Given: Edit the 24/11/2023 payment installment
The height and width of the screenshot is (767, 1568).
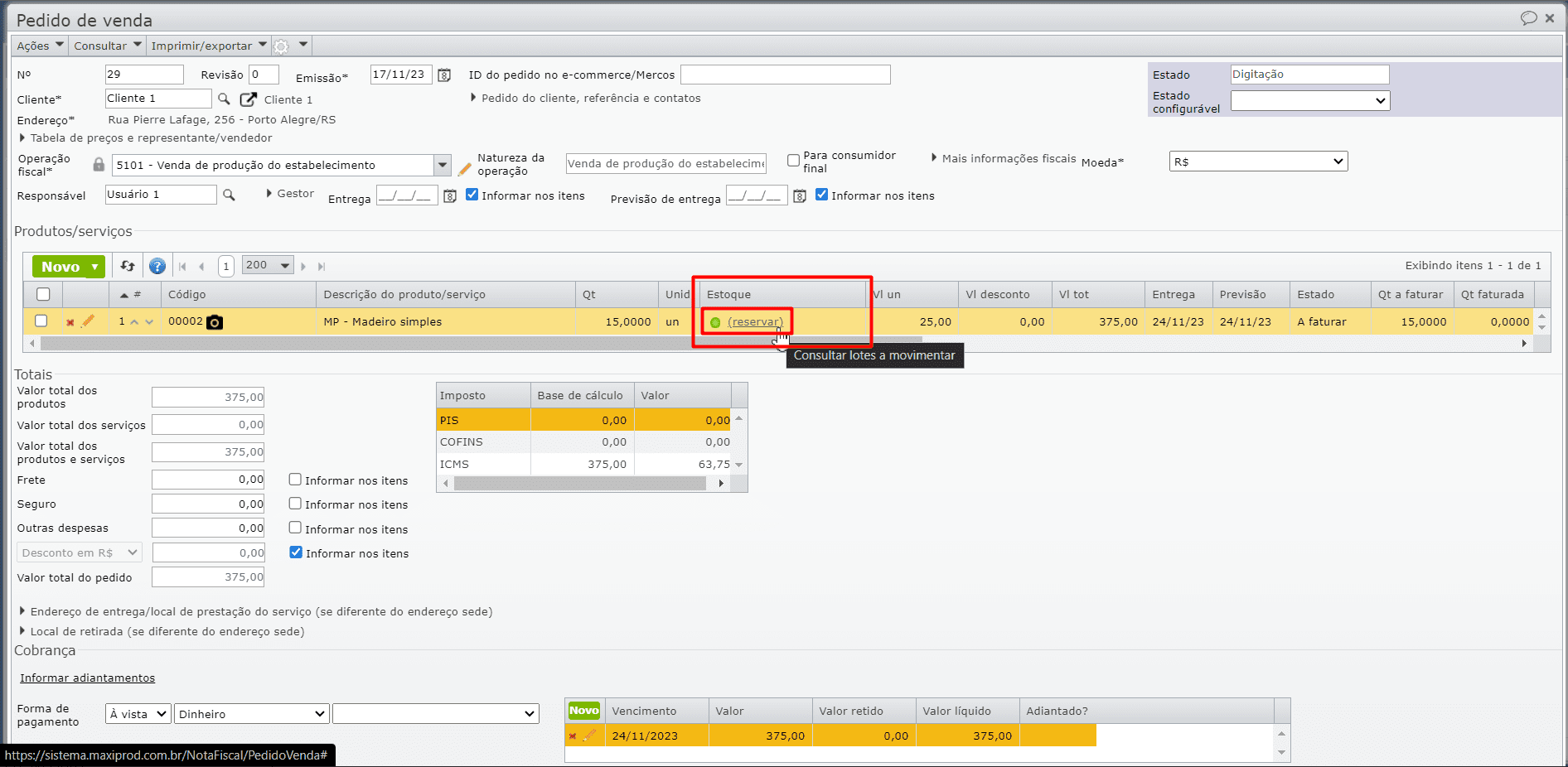Looking at the screenshot, I should 589,735.
